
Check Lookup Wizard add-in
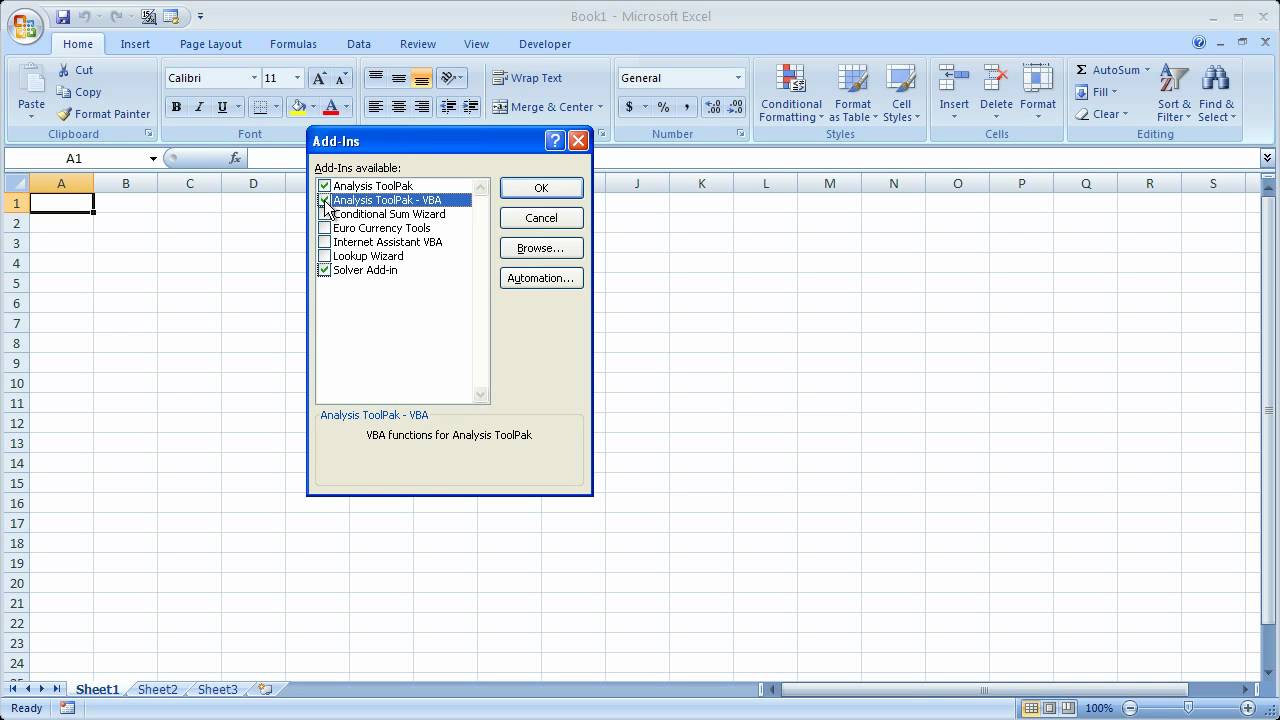pyautogui.click(x=324, y=256)
